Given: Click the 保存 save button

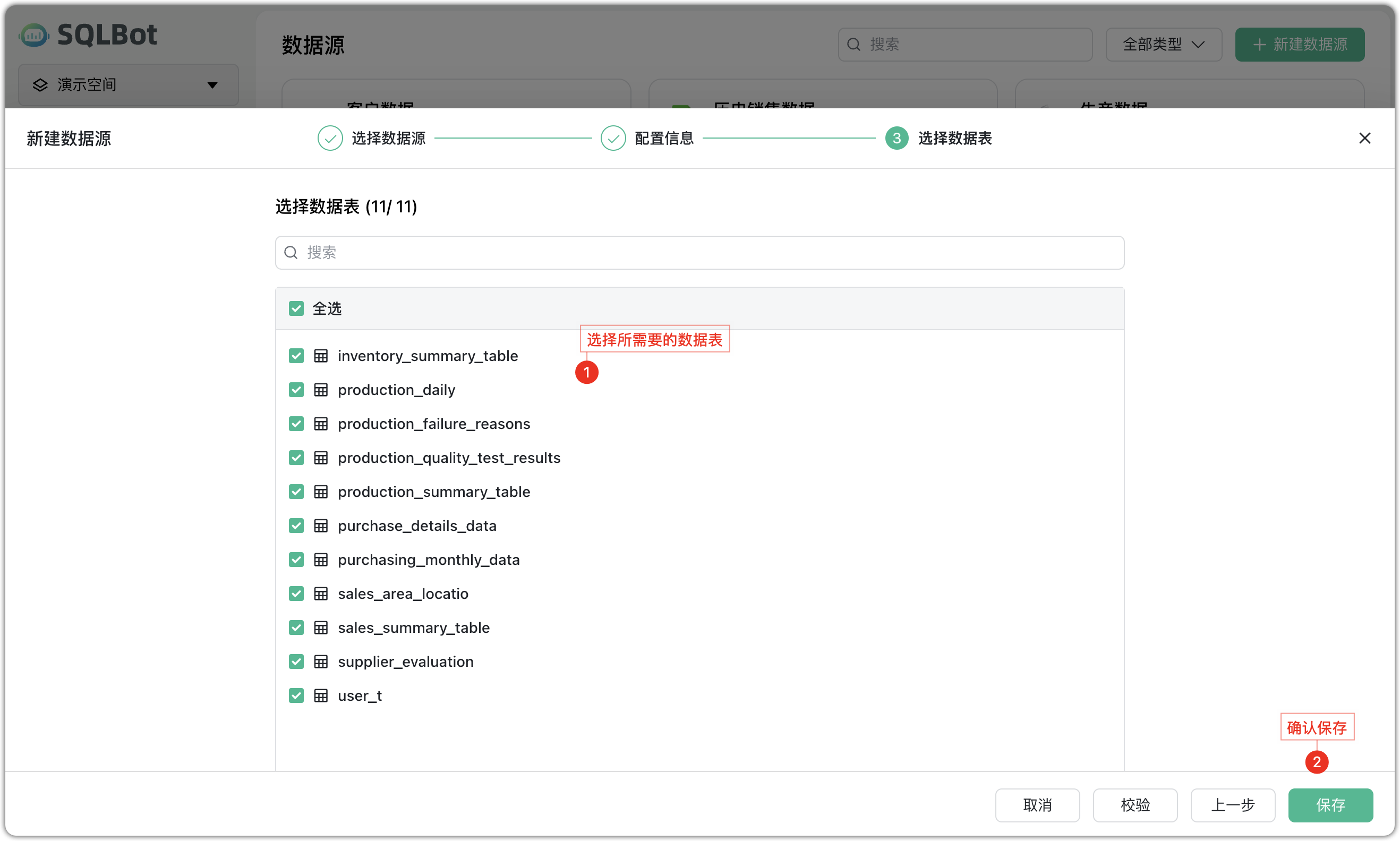Looking at the screenshot, I should [x=1330, y=805].
